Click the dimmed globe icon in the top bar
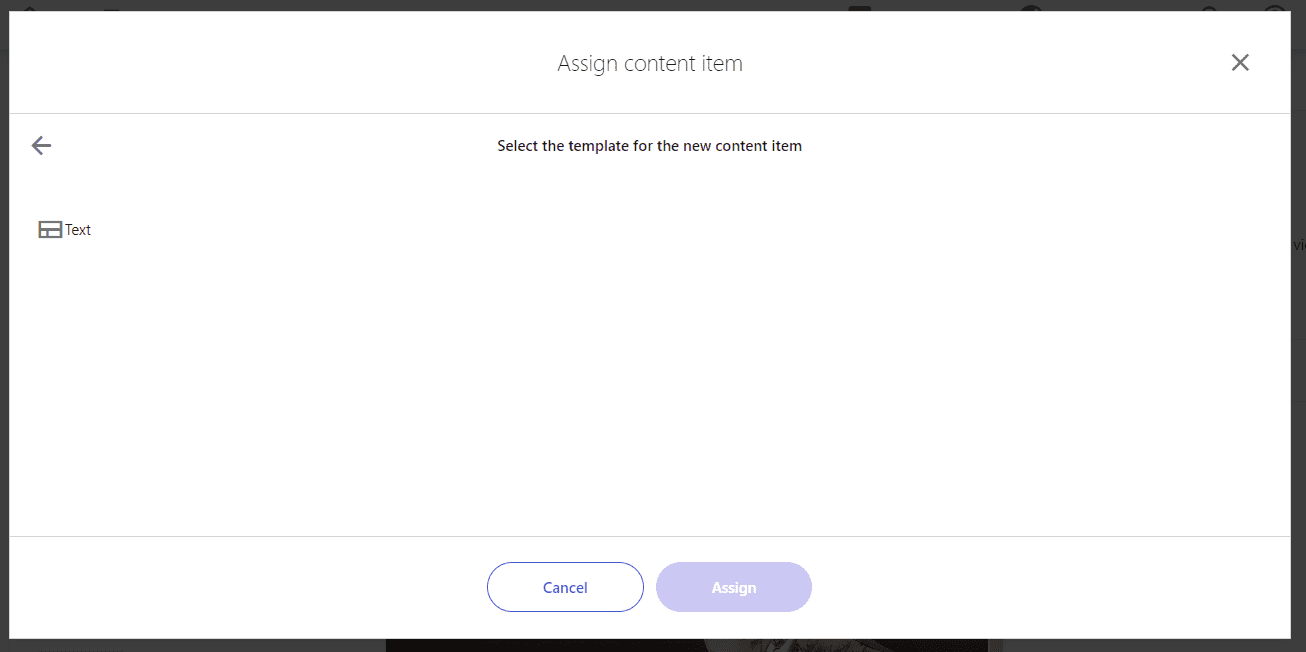 click(1031, 7)
